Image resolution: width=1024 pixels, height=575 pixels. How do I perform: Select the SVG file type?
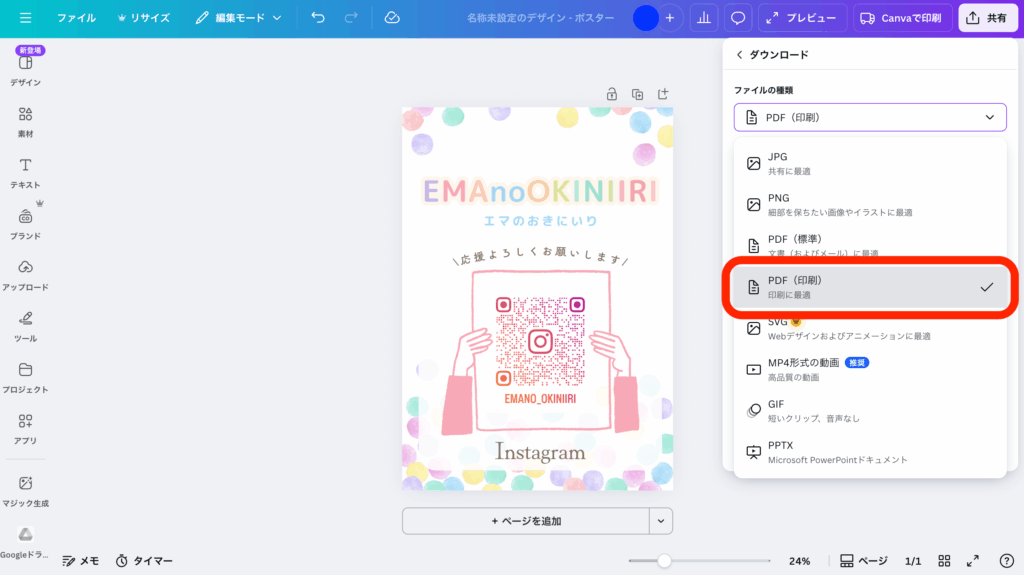tap(870, 329)
